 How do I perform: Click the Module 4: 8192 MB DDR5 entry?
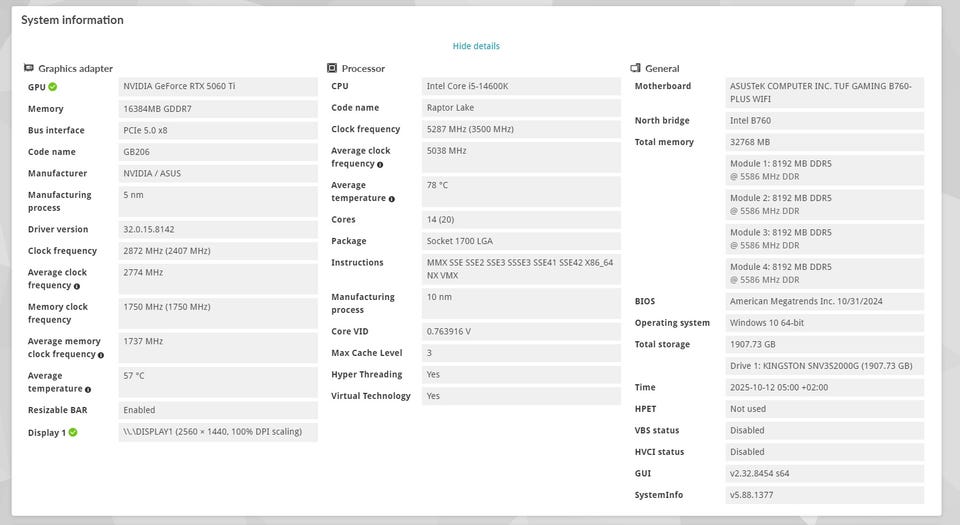click(825, 274)
